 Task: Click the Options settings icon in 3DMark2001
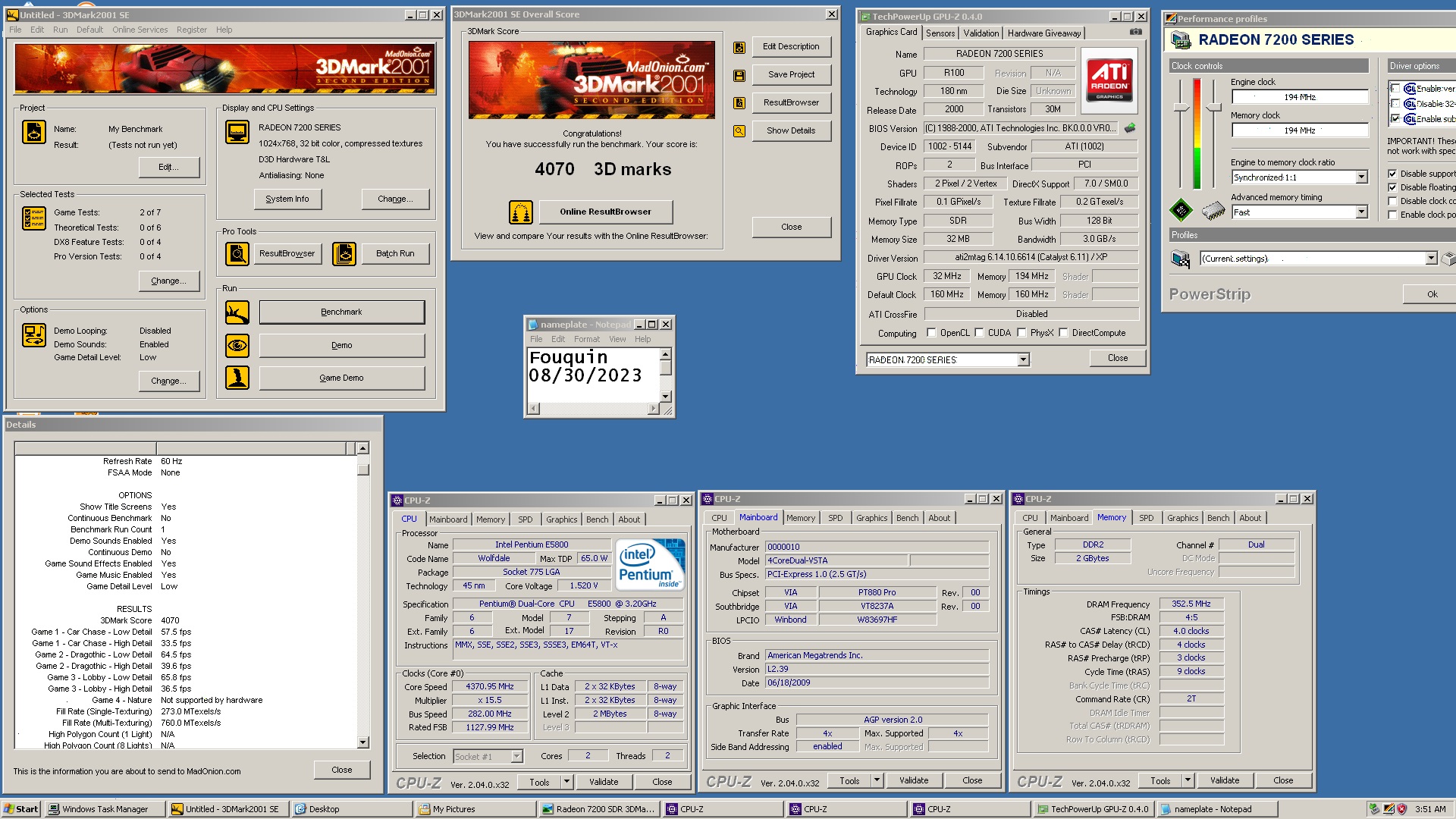[34, 335]
